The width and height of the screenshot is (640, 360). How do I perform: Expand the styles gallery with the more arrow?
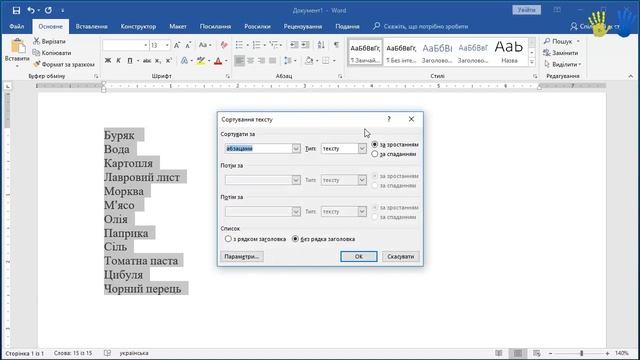coord(532,62)
